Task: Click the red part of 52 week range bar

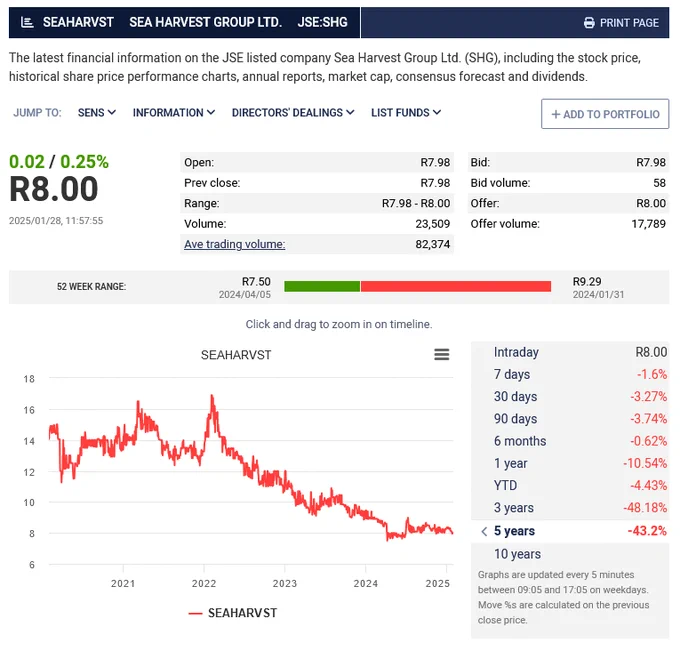Action: [456, 286]
